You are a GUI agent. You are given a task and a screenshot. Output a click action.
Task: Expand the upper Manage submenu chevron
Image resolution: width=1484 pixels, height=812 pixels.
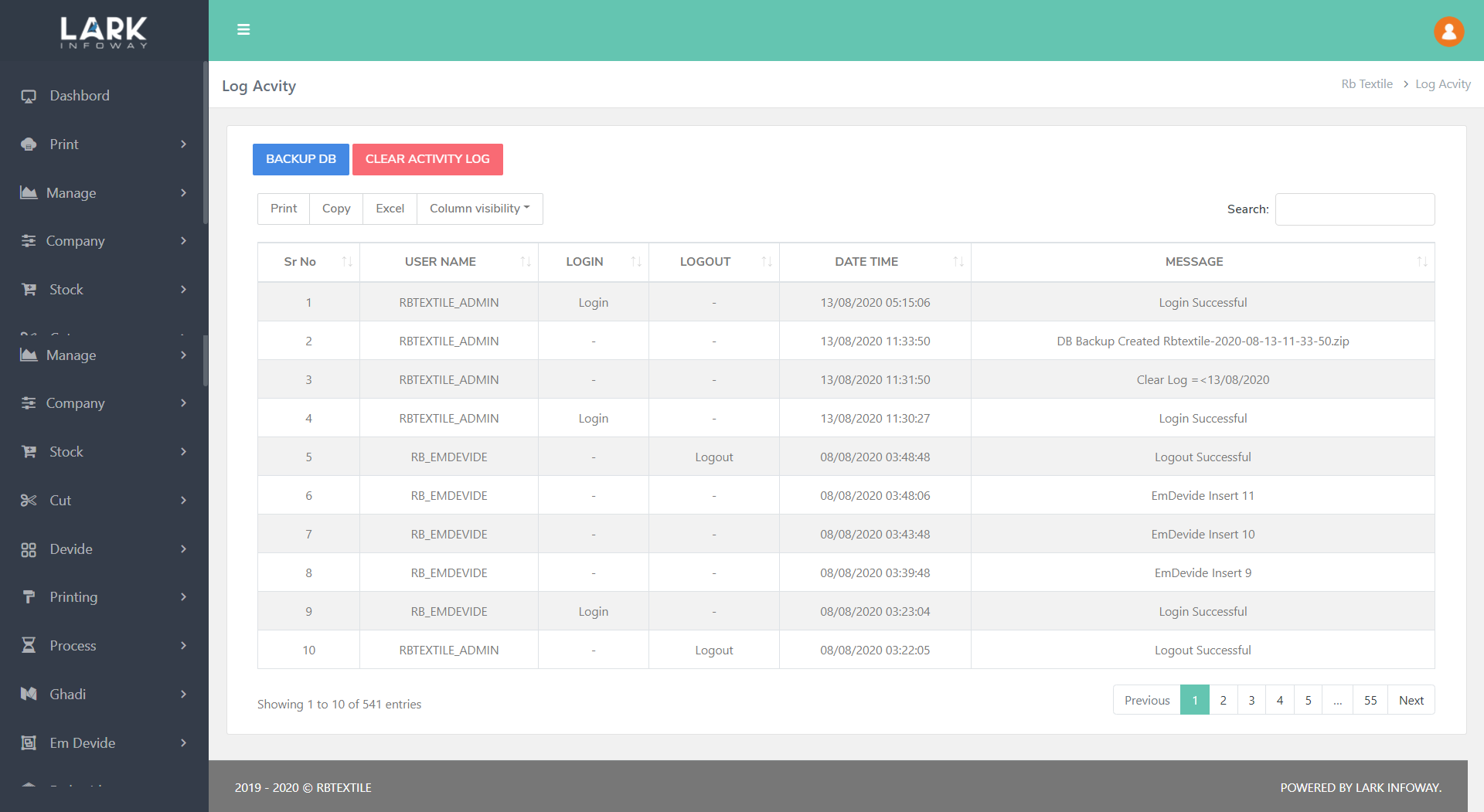coord(183,192)
